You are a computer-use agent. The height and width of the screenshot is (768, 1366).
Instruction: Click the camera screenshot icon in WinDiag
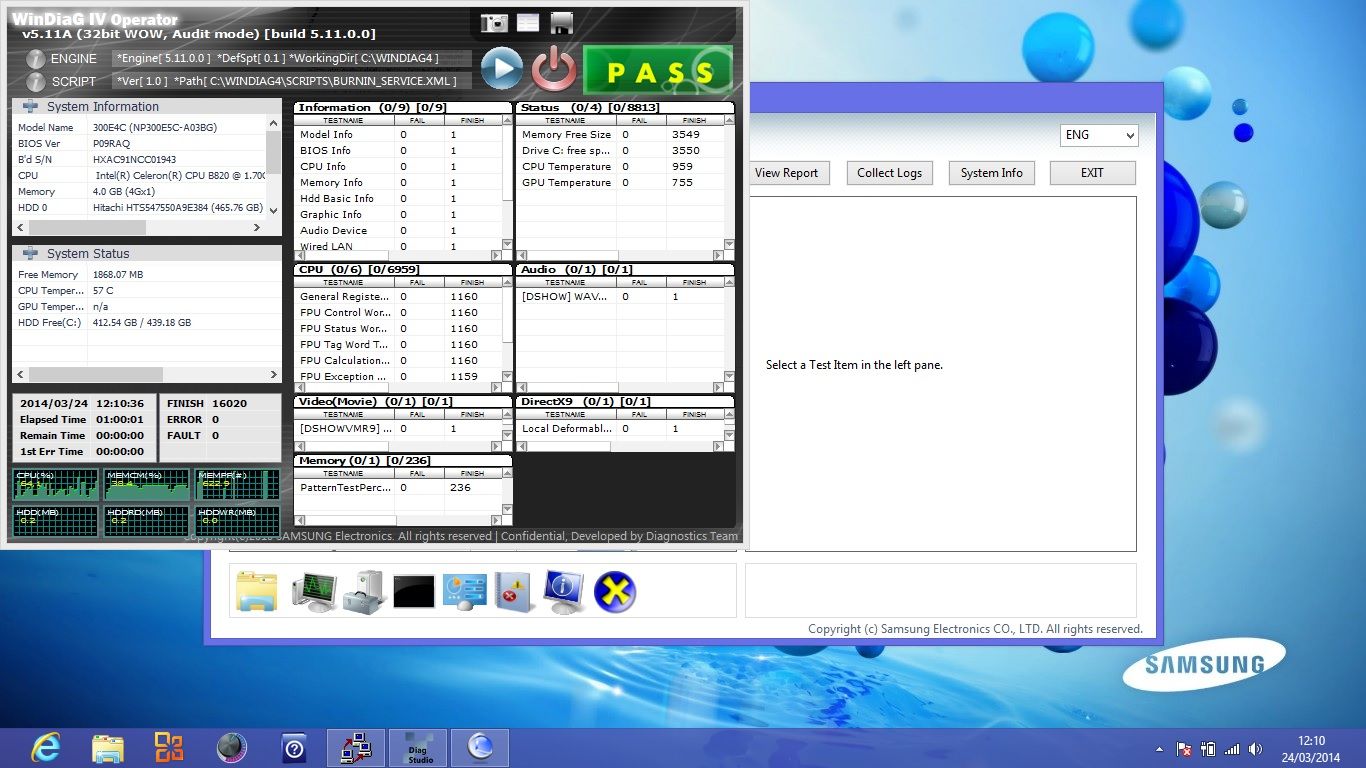(494, 23)
